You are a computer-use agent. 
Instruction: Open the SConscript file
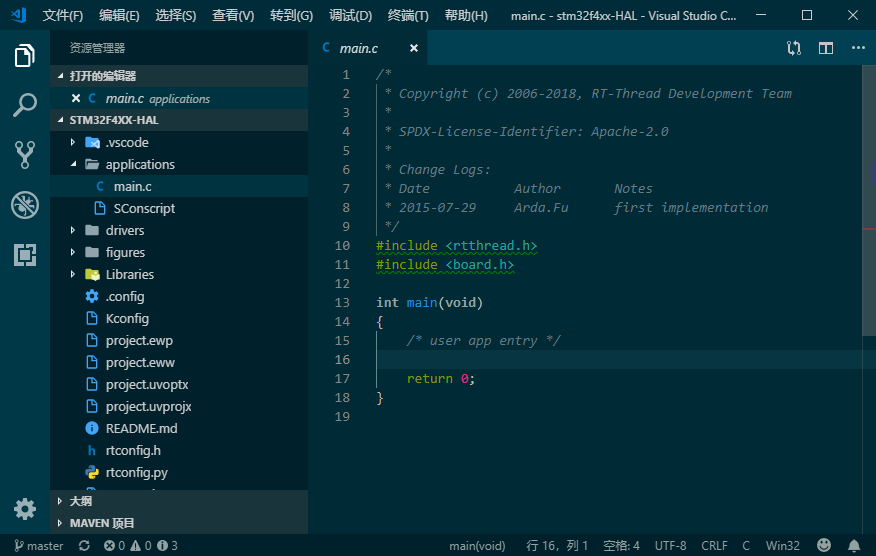179,208
